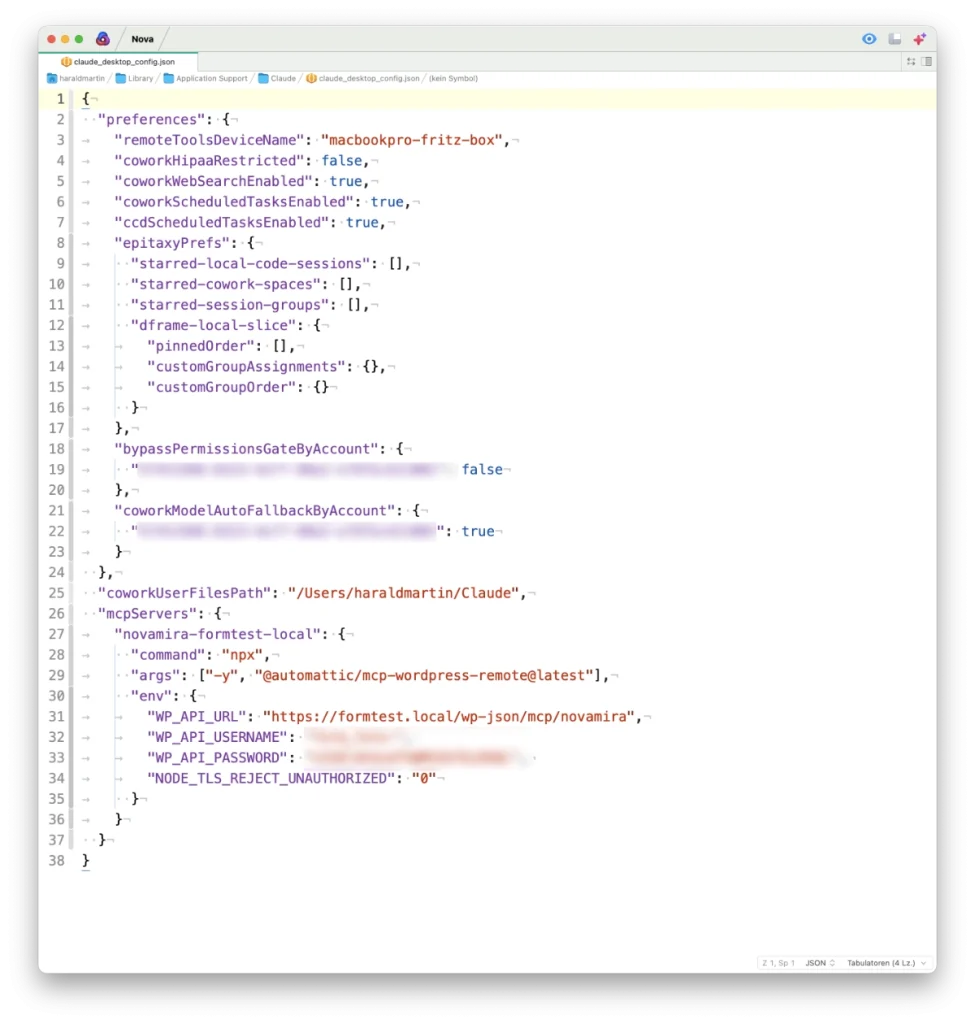Screen dimensions: 975x1024
Task: Open the Application Support breadcrumb
Action: point(212,78)
